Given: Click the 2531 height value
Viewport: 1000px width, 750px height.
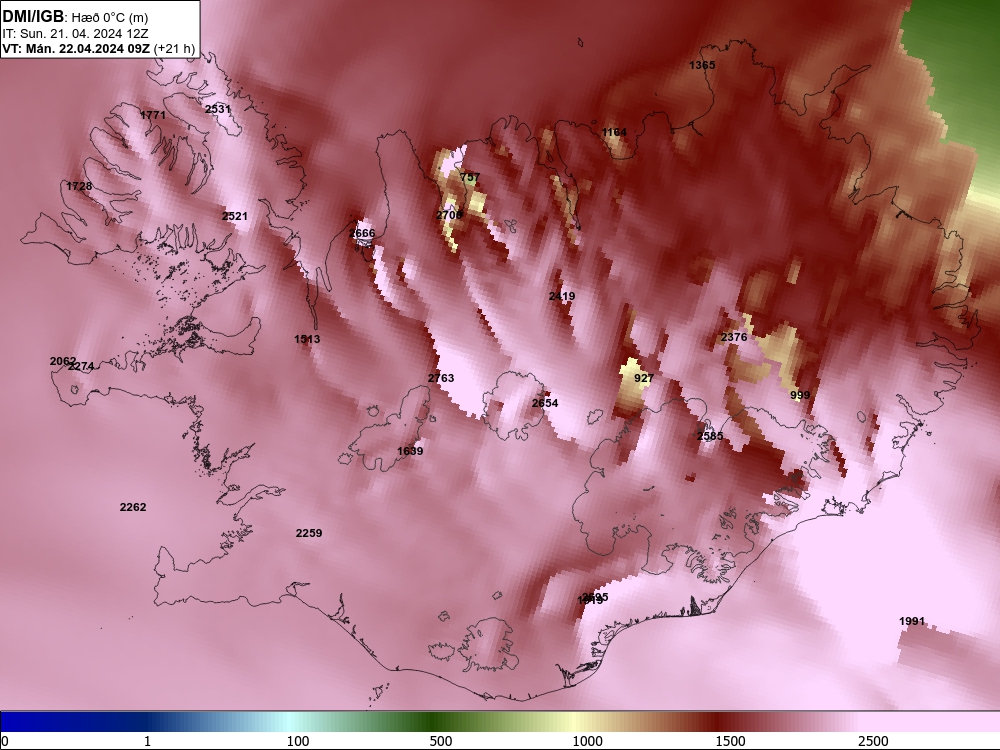Looking at the screenshot, I should coord(218,109).
